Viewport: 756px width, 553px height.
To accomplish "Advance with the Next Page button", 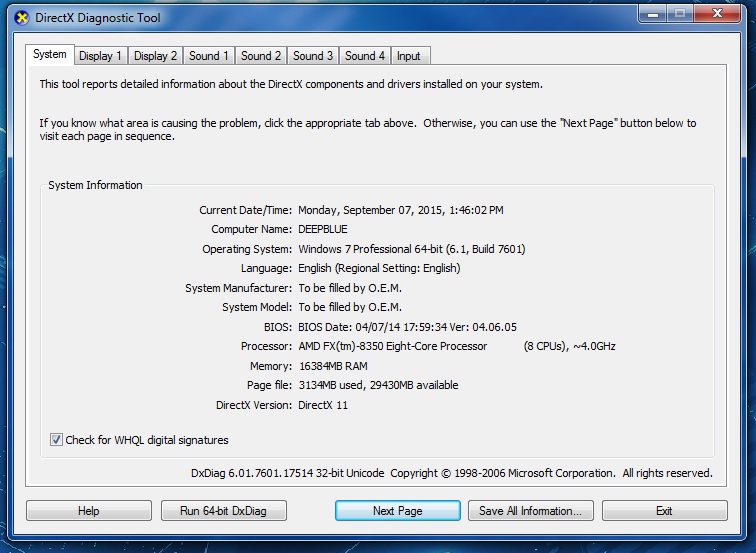I will [398, 511].
